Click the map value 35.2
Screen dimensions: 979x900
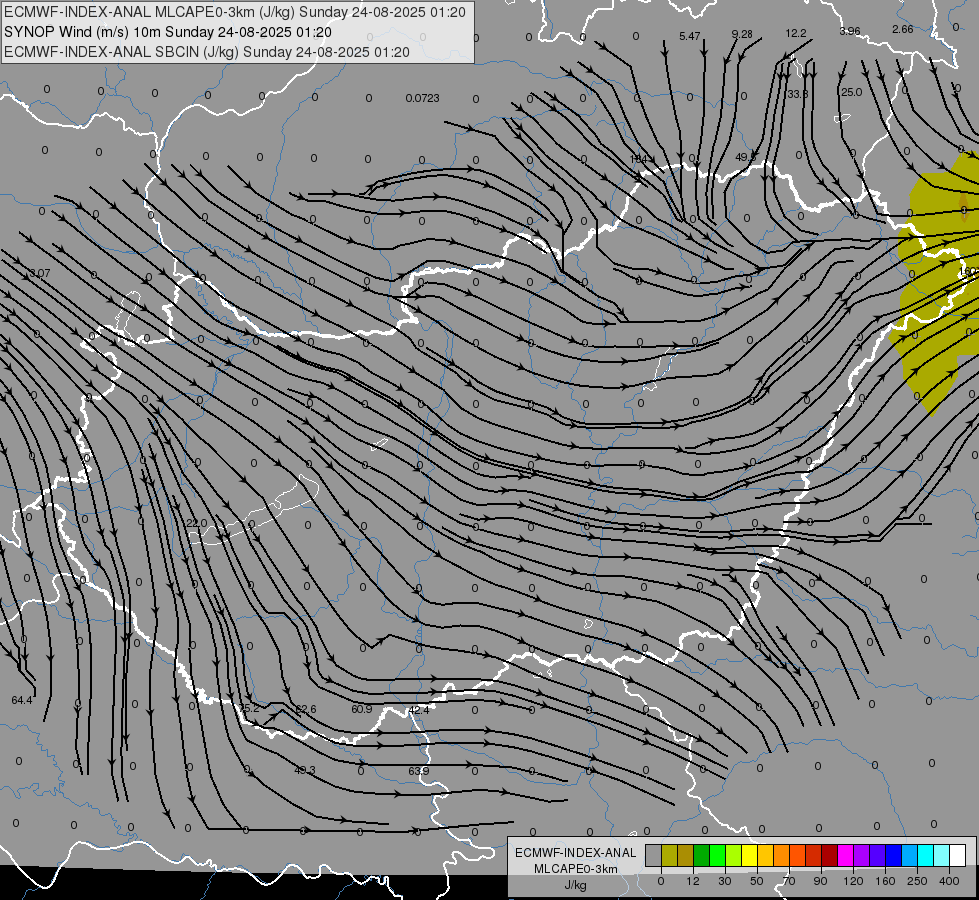point(248,708)
